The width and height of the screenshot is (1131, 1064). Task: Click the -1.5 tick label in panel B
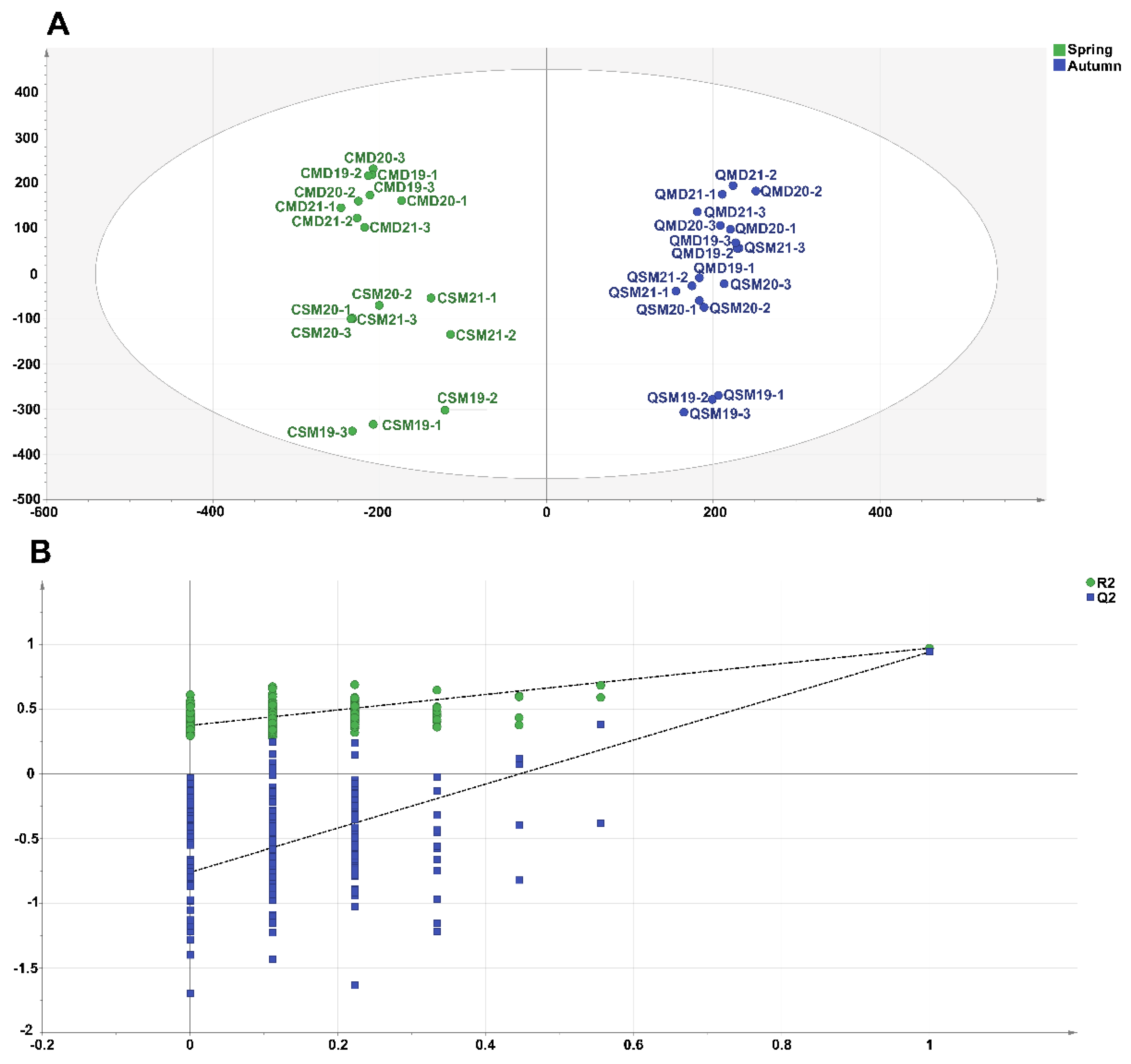(x=27, y=968)
